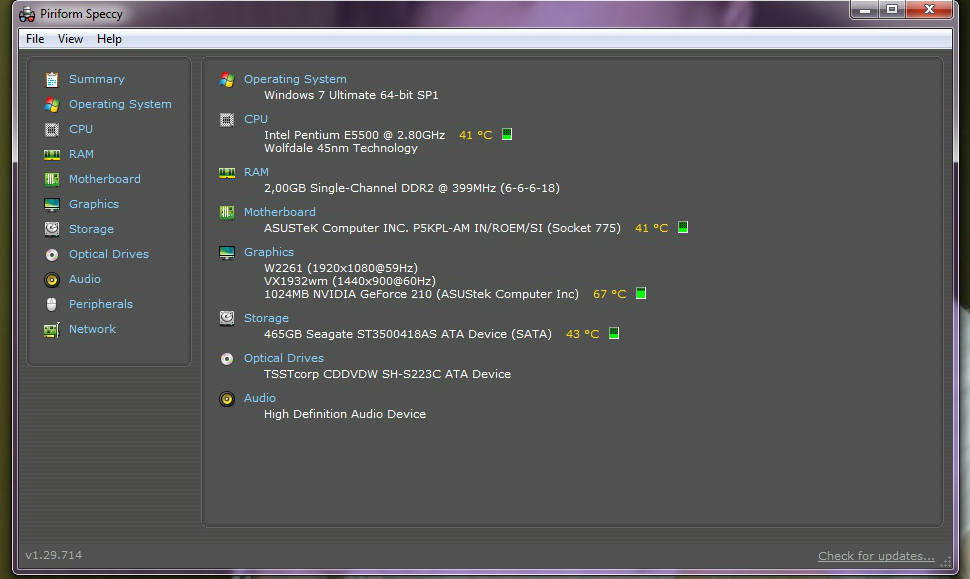Select CPU section in the sidebar

(x=80, y=129)
